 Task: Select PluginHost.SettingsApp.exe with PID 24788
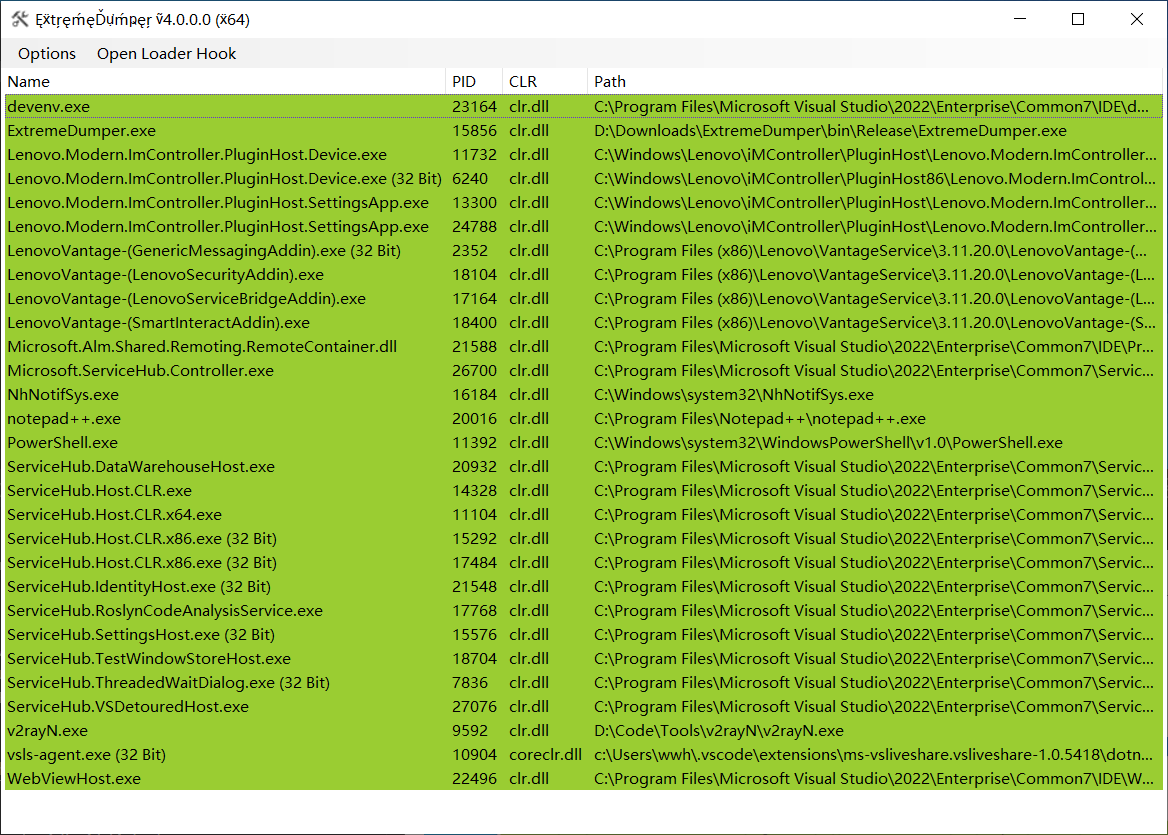(x=583, y=226)
